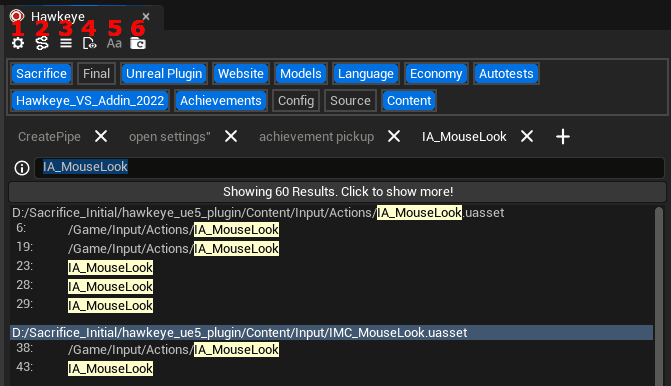Click the info icon beside search field
The width and height of the screenshot is (671, 386).
pyautogui.click(x=22, y=168)
